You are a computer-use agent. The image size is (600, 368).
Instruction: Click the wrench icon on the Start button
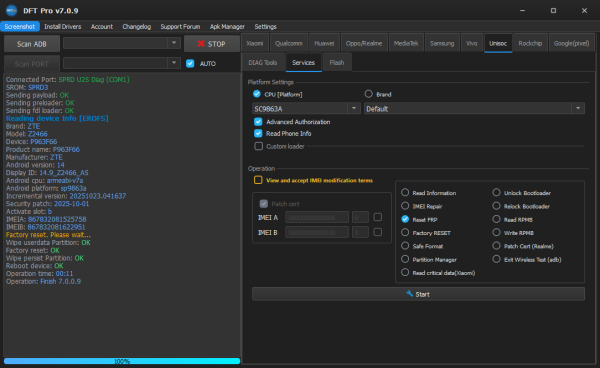click(x=409, y=294)
